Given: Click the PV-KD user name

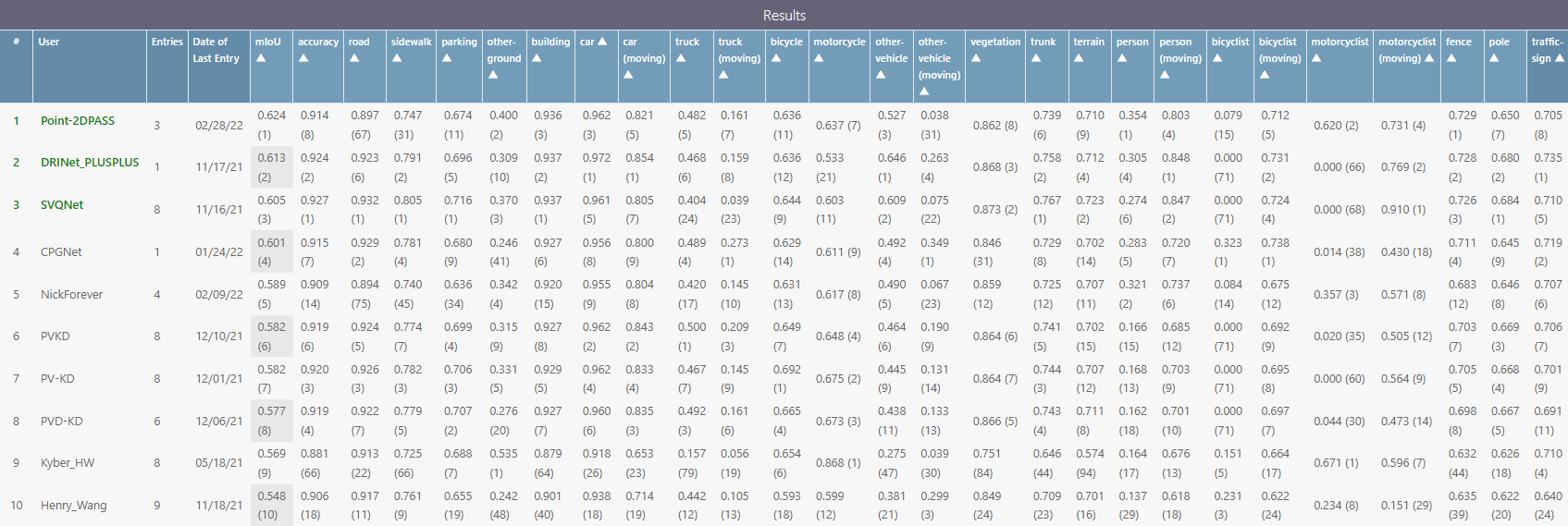Looking at the screenshot, I should tap(57, 379).
